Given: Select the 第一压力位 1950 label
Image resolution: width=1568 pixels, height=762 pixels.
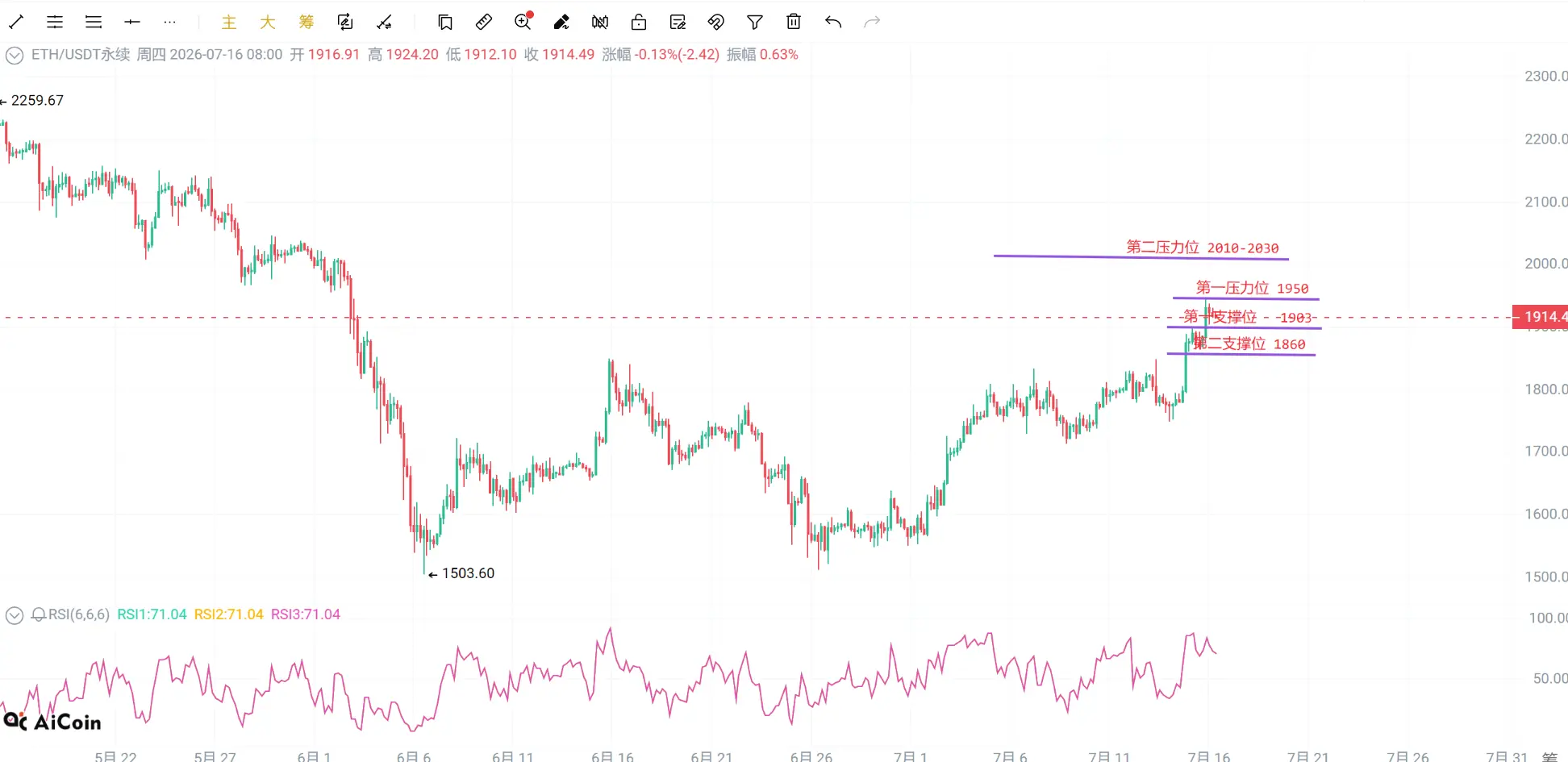Looking at the screenshot, I should (x=1252, y=288).
